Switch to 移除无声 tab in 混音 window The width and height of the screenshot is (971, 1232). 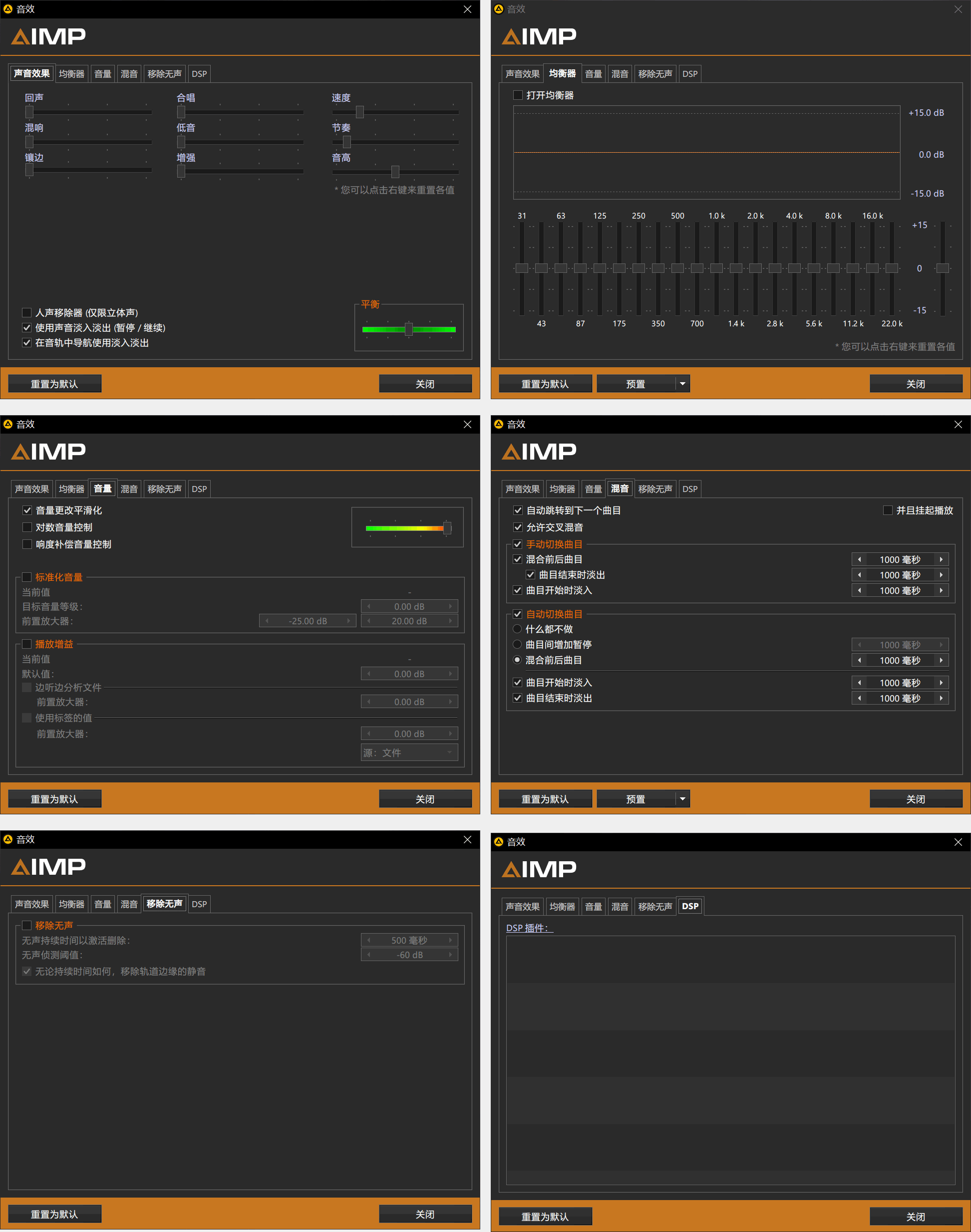655,490
